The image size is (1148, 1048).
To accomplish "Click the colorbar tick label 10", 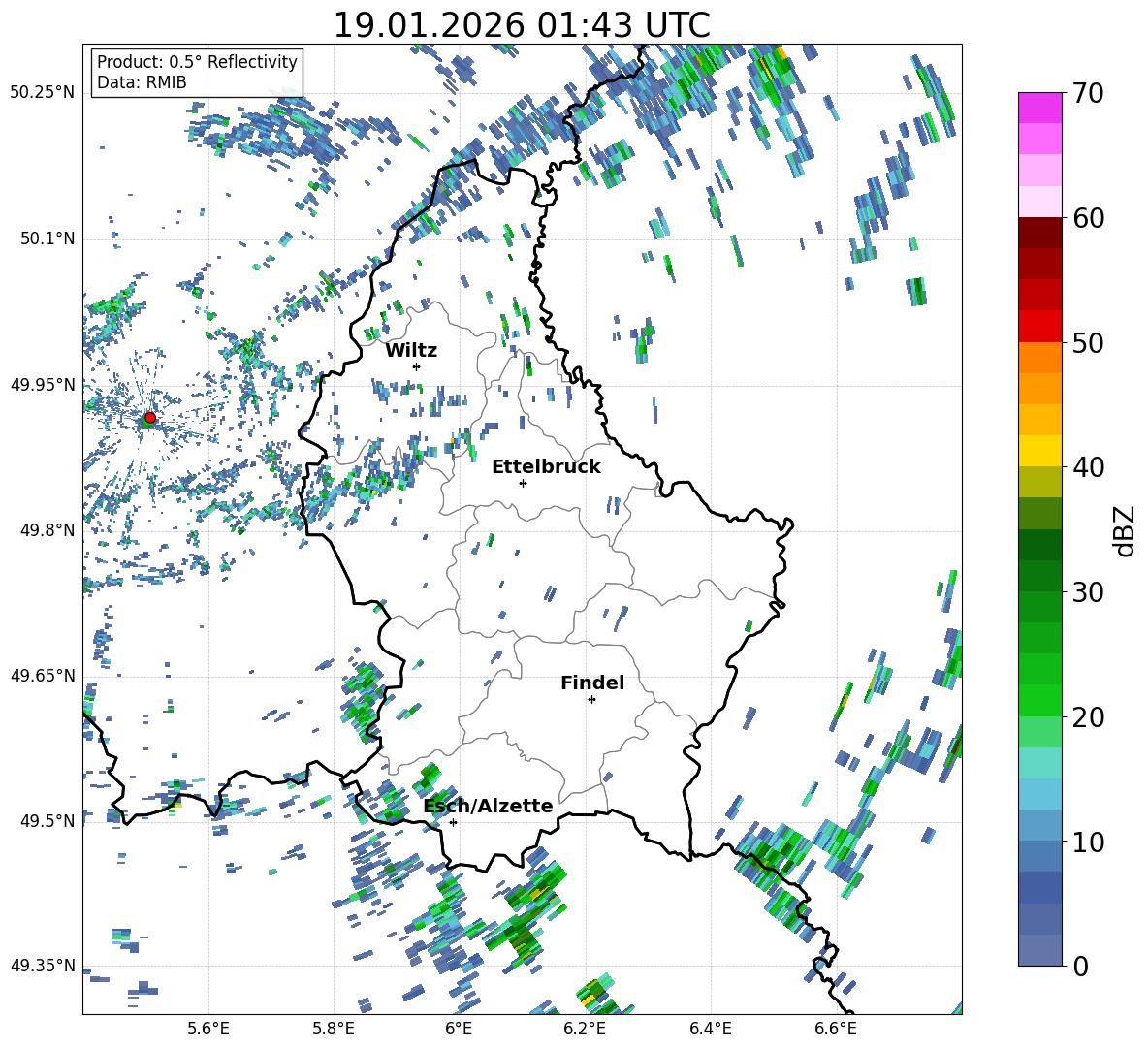I will (x=1087, y=842).
